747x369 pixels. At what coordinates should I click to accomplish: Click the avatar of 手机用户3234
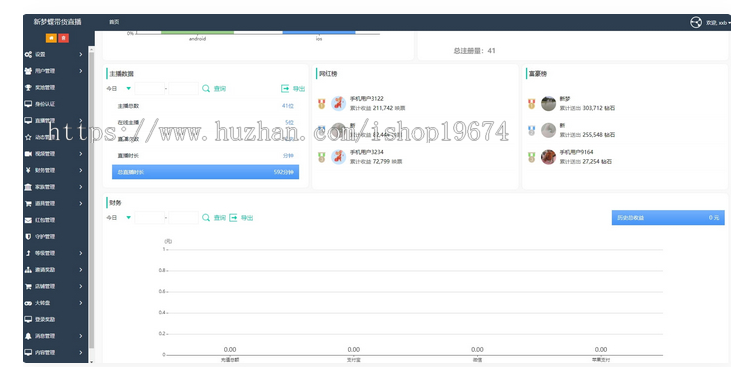click(338, 157)
